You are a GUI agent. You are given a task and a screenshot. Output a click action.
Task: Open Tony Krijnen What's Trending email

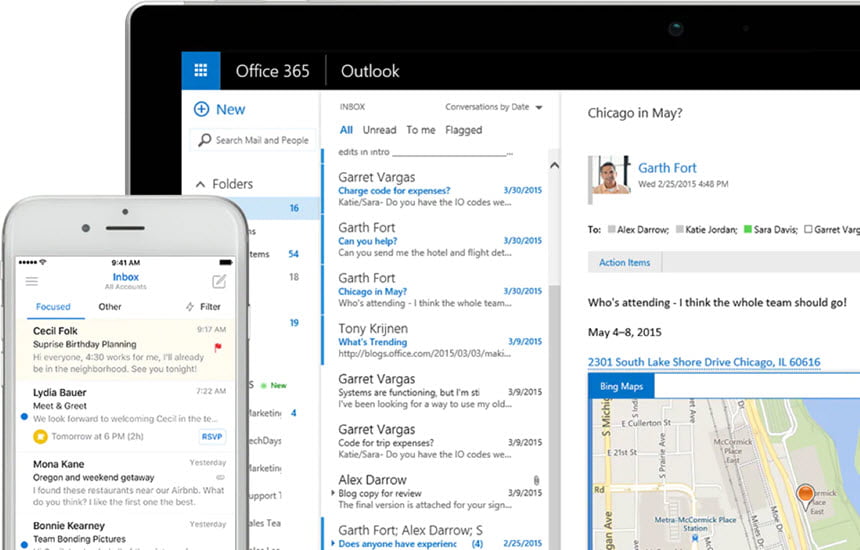(x=437, y=341)
